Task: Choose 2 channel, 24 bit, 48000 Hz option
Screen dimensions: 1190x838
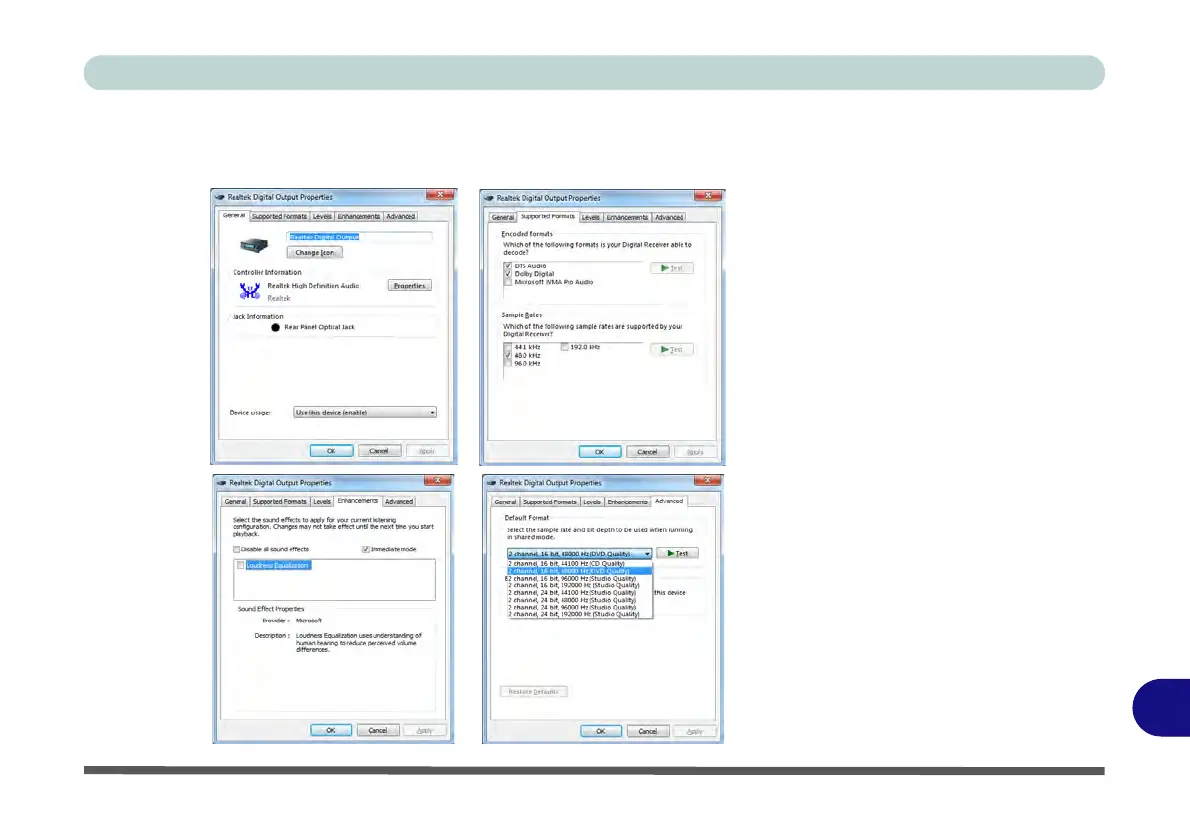Action: (x=580, y=600)
